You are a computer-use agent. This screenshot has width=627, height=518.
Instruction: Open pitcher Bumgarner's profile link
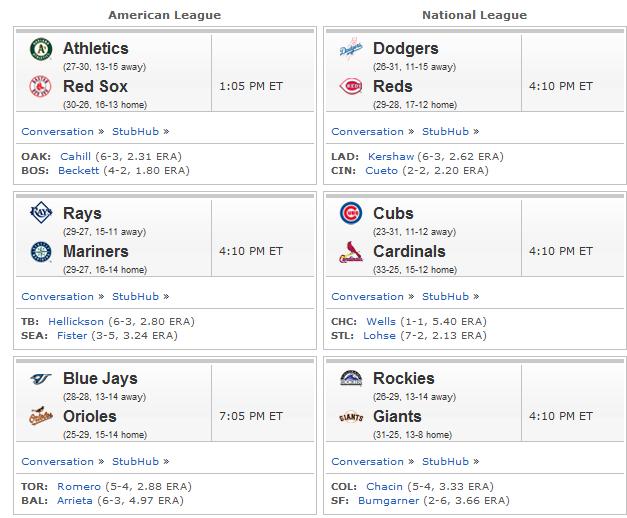(389, 500)
